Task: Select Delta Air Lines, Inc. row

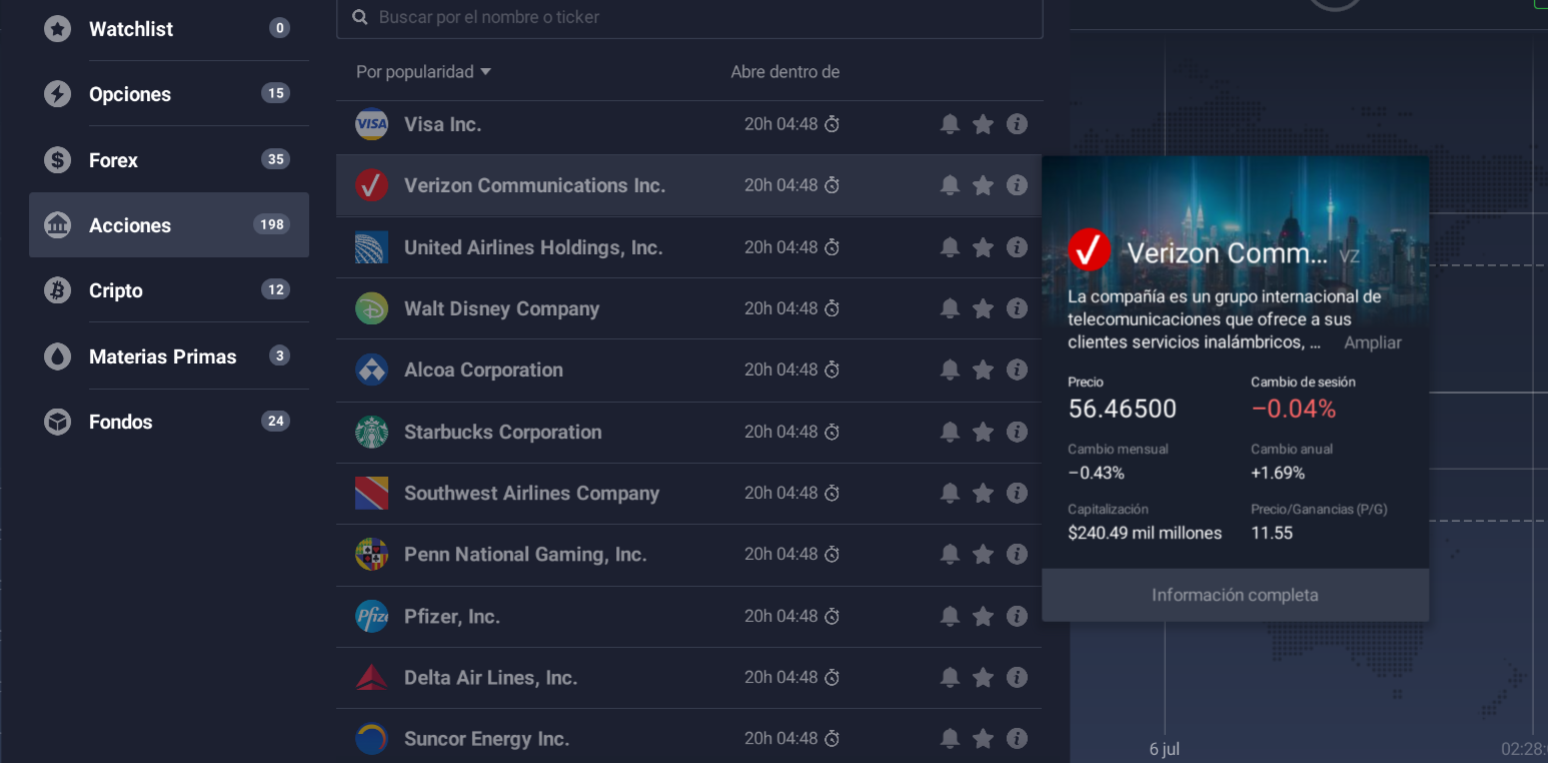Action: click(689, 678)
